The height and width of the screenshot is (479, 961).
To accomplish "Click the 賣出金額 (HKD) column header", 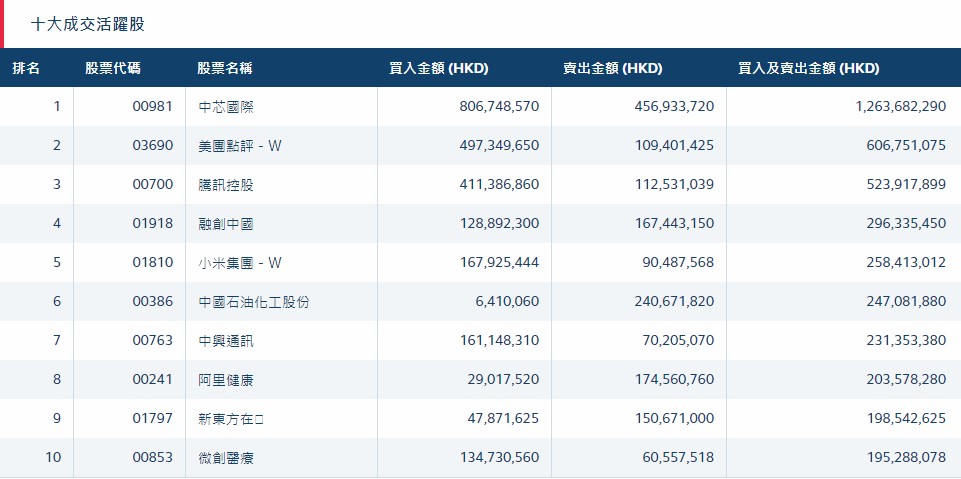I will [613, 68].
